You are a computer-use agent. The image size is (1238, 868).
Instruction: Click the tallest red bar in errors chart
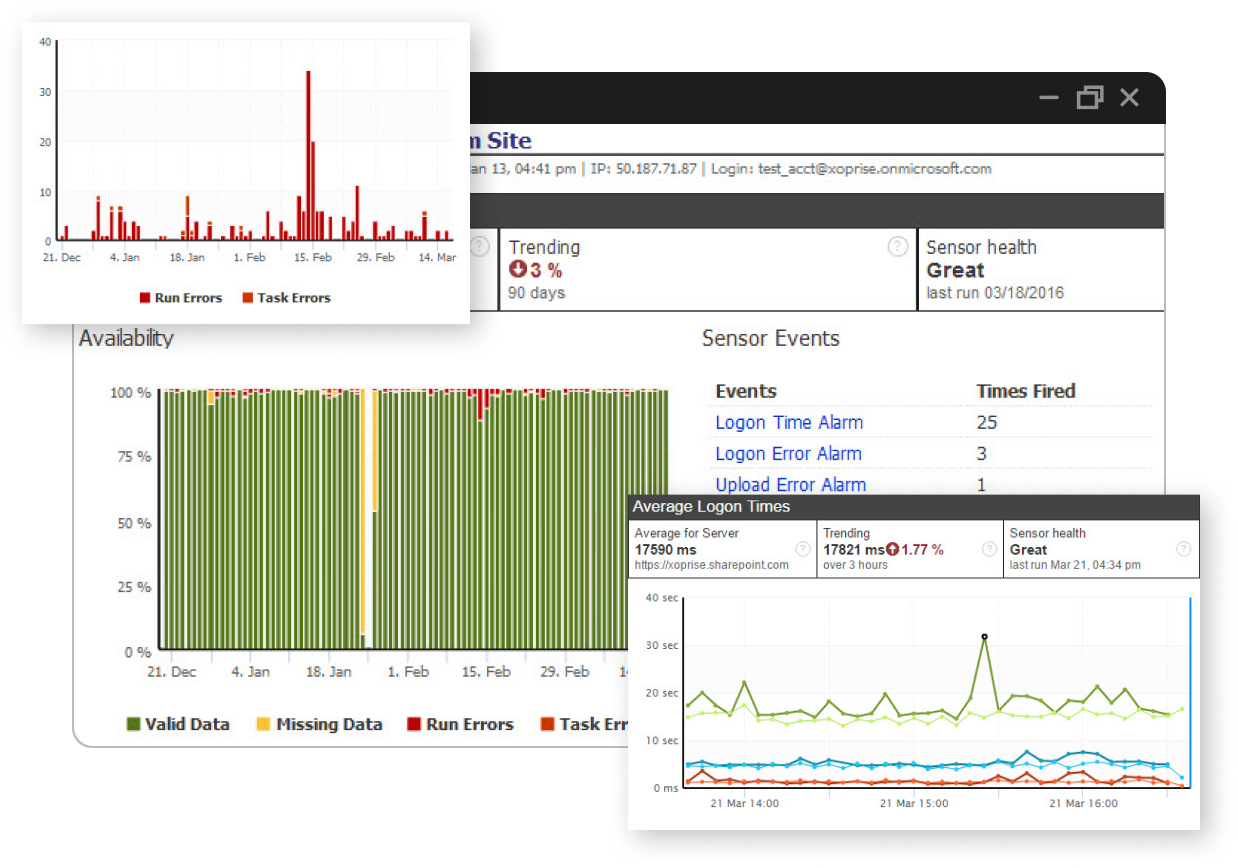[308, 155]
